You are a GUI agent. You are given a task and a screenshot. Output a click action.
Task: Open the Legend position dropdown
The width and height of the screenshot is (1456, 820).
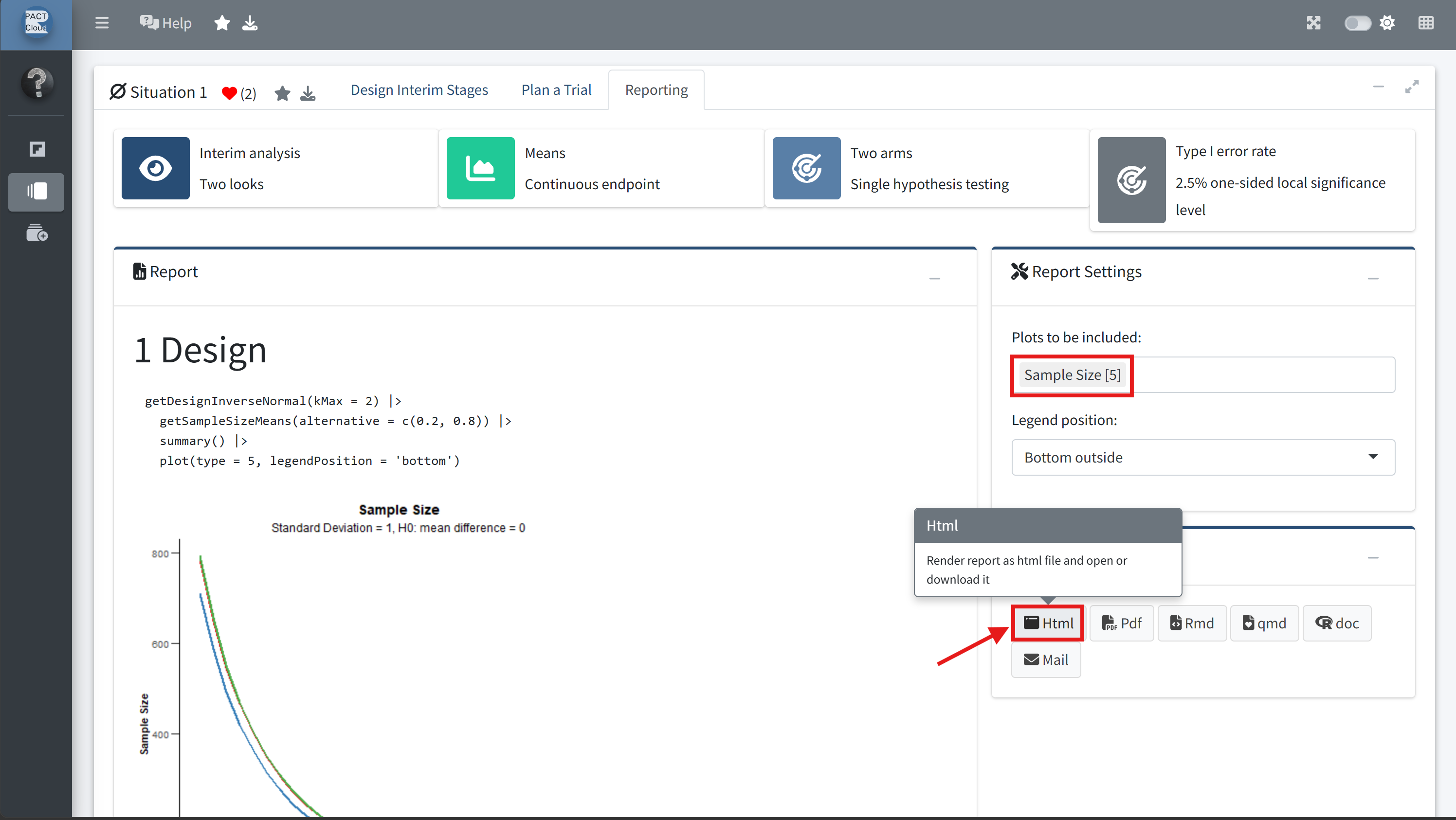[1203, 458]
